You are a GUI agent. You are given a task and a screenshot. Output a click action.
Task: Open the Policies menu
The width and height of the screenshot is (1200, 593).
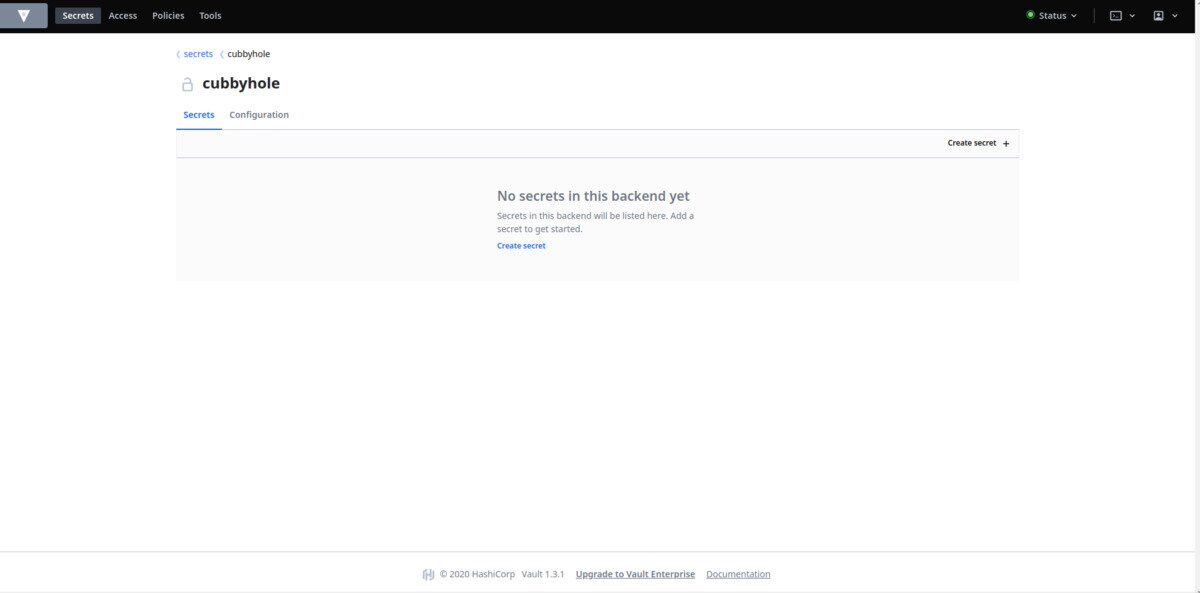[168, 16]
